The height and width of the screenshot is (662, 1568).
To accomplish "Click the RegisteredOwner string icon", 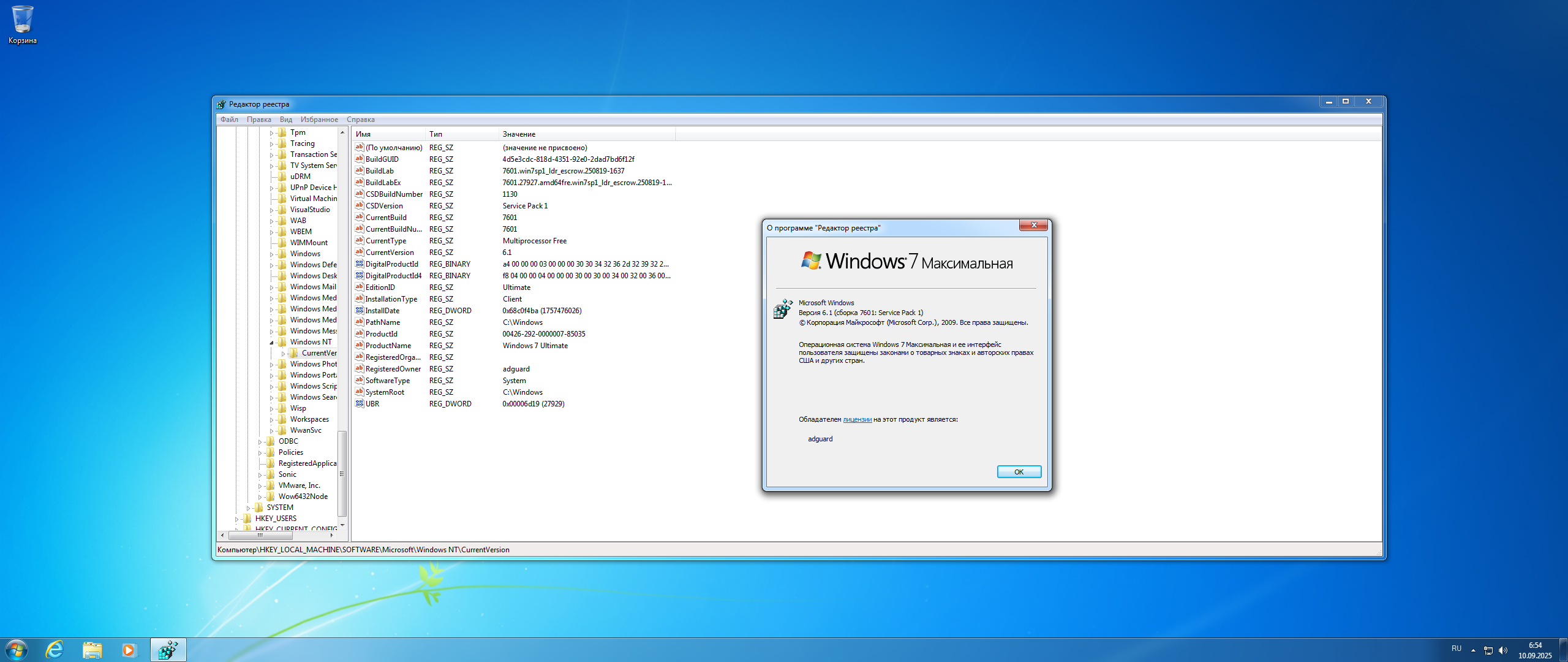I will coord(360,368).
